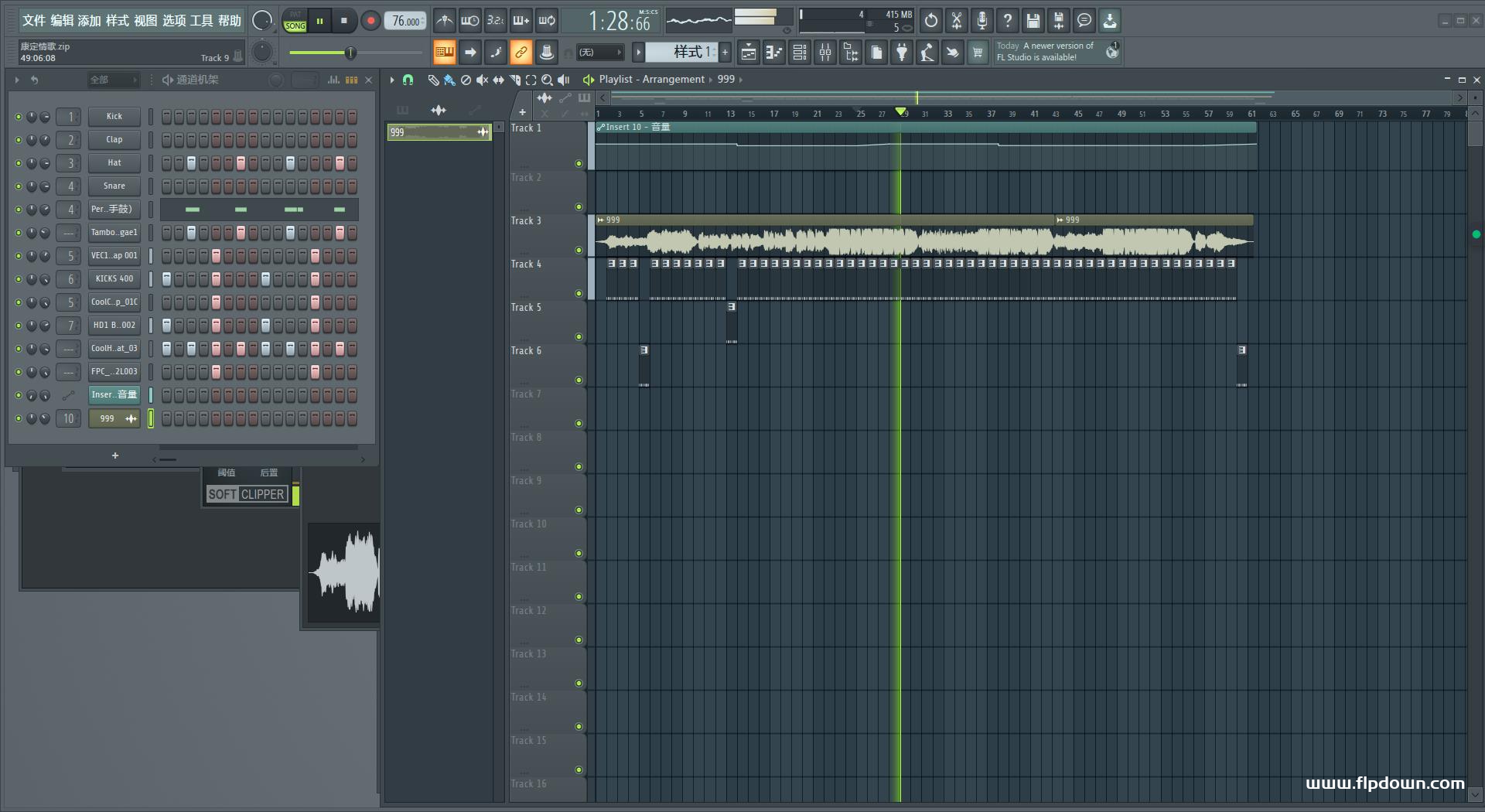Open the shopping cart content library icon
This screenshot has height=812, width=1485.
click(978, 53)
